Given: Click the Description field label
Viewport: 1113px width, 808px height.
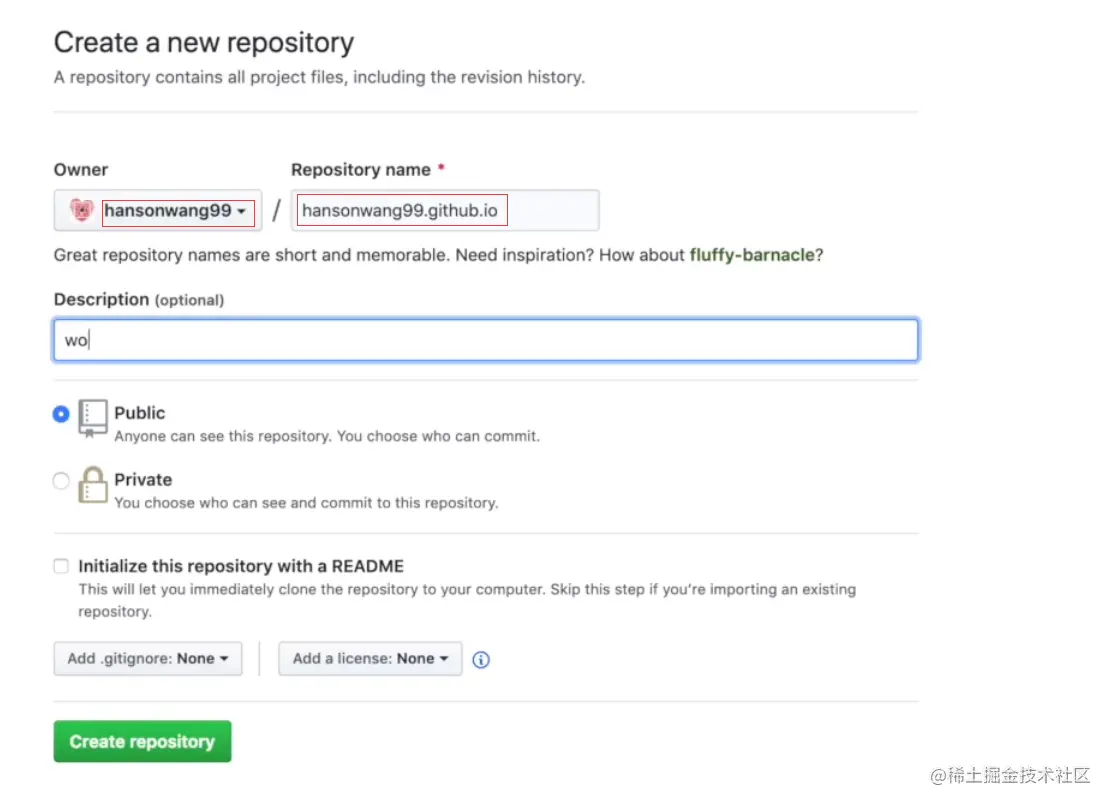Looking at the screenshot, I should tap(101, 300).
